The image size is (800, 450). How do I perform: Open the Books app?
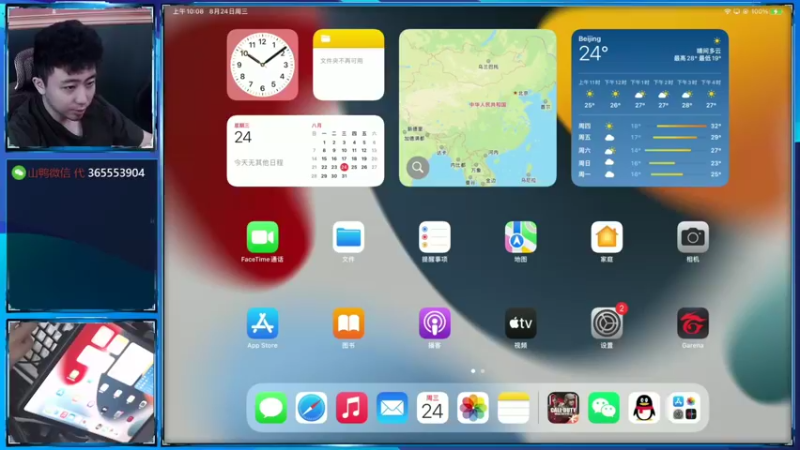tap(348, 323)
